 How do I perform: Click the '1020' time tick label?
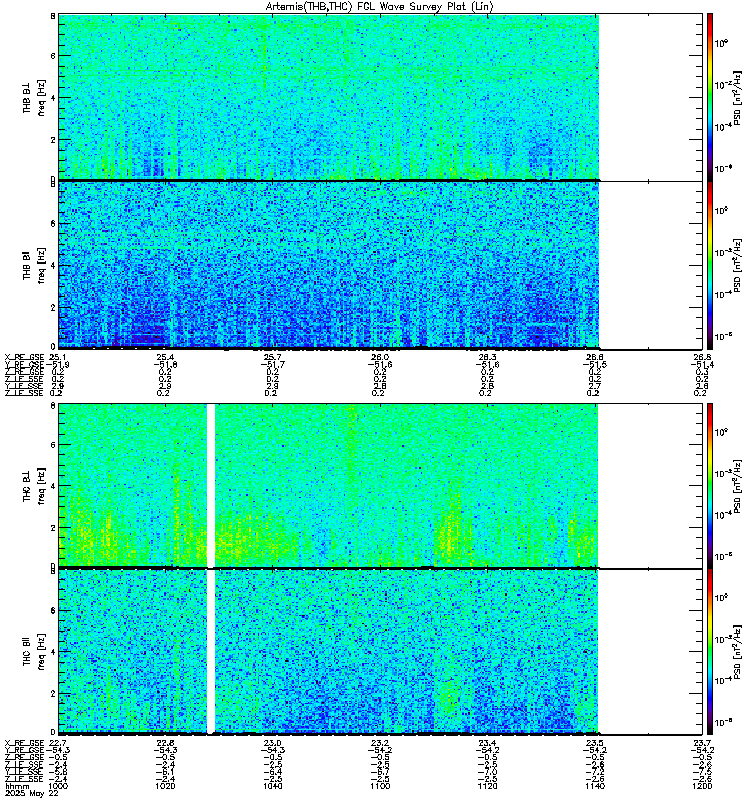165,786
